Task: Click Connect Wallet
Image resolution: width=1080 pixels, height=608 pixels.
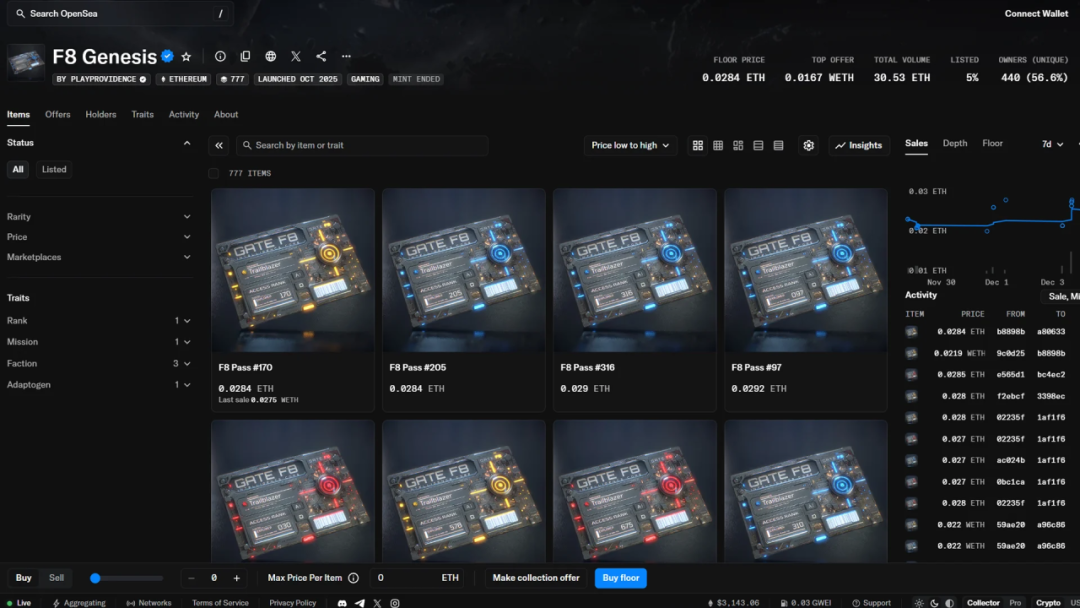Action: (x=1036, y=14)
